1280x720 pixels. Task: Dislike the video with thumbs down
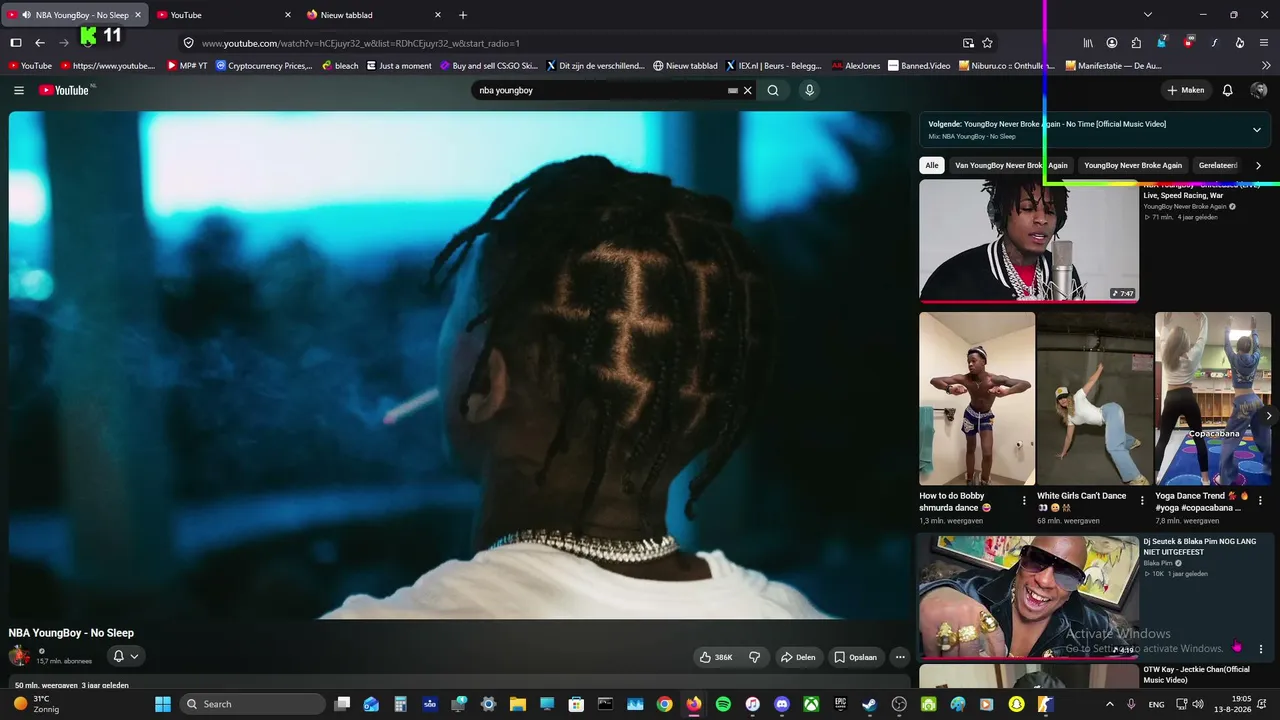[755, 657]
